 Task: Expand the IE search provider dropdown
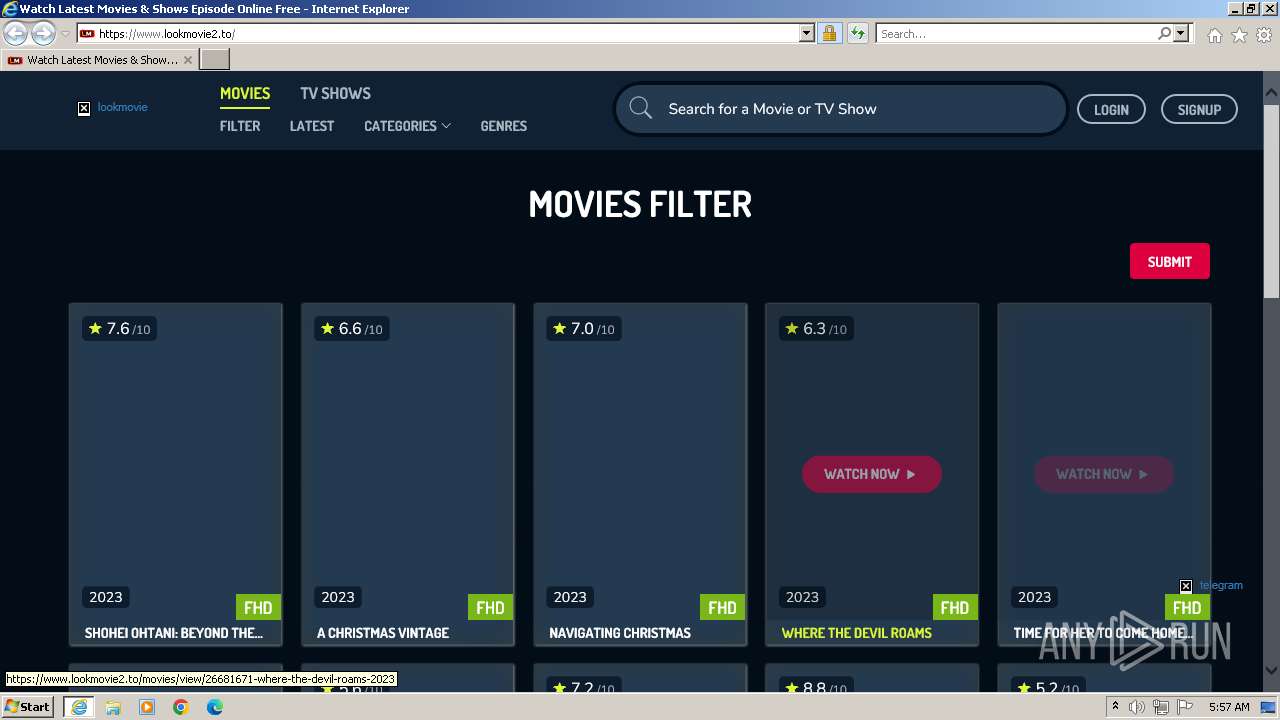point(1181,33)
